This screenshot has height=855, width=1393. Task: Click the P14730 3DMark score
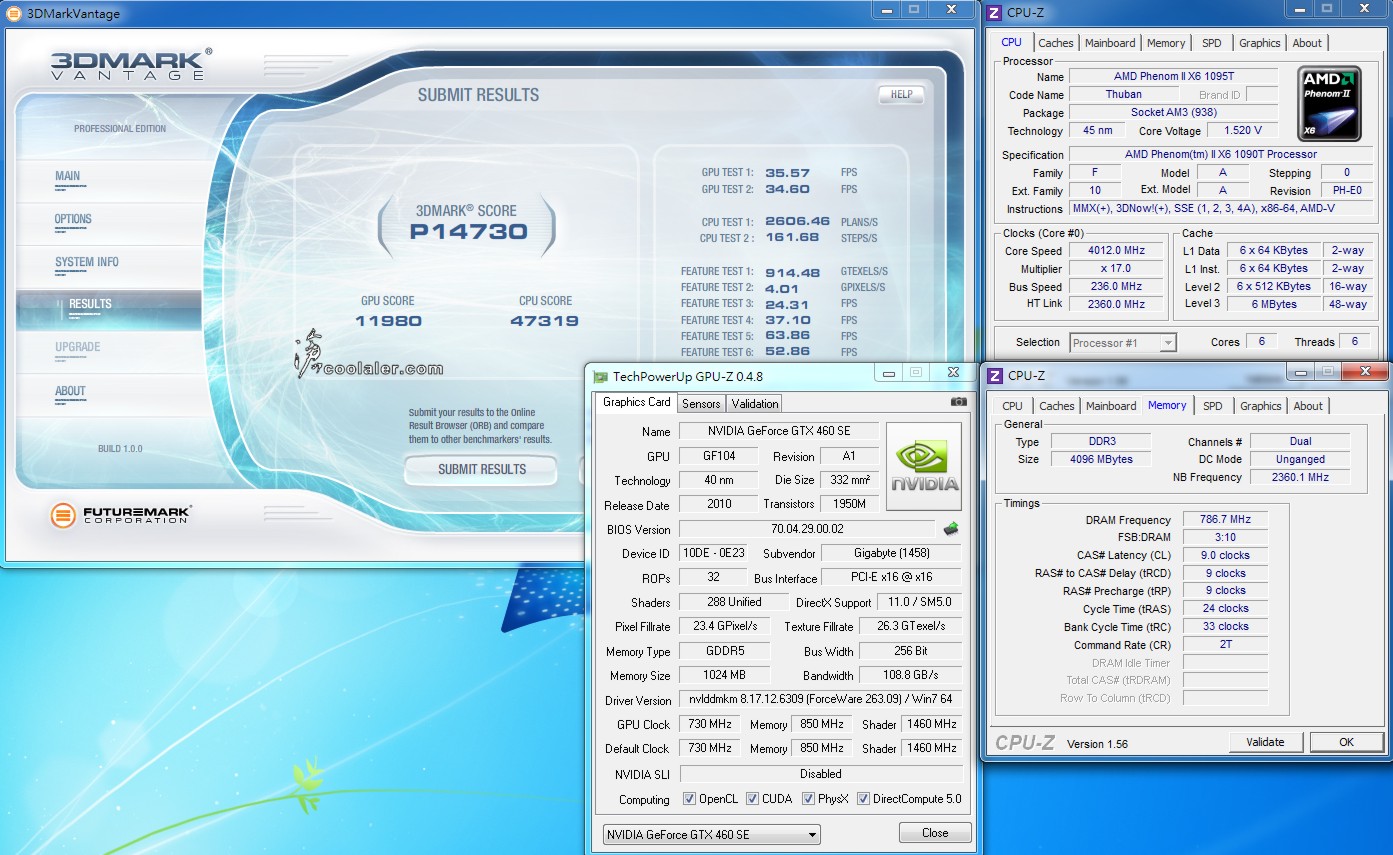coord(468,232)
